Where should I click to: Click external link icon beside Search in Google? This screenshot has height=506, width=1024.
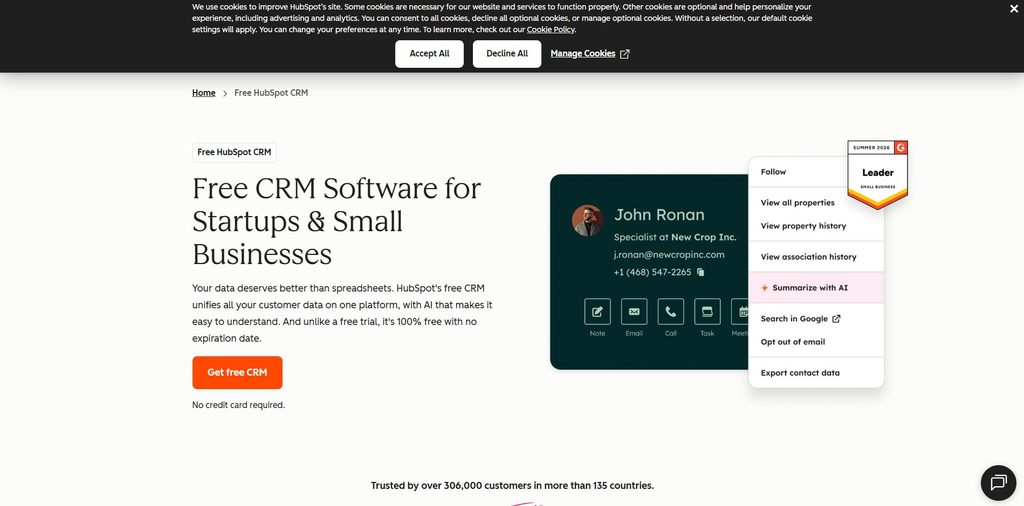point(836,319)
